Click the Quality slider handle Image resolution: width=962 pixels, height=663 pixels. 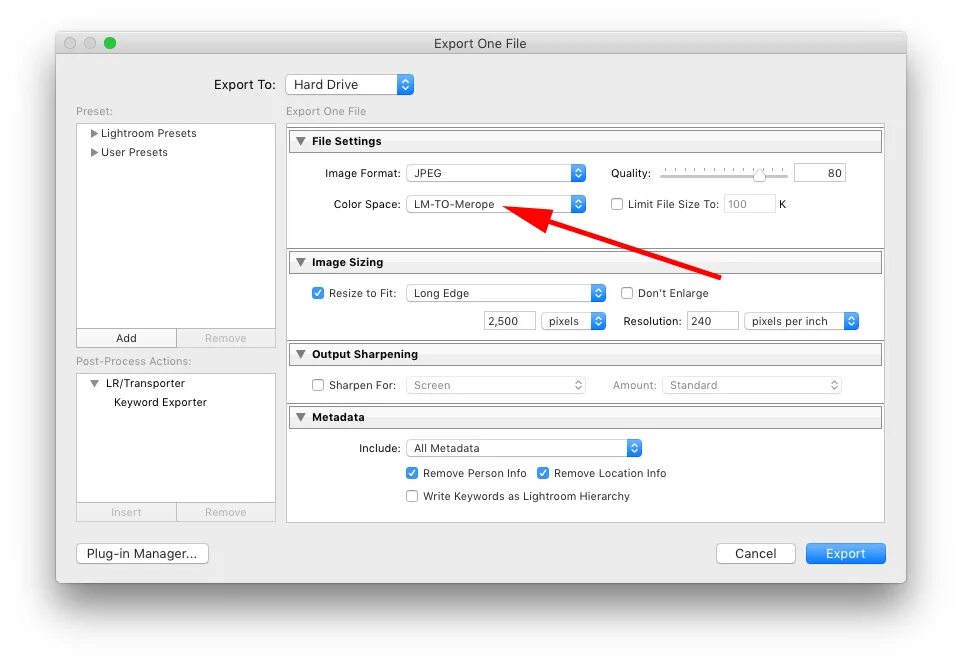(x=760, y=175)
